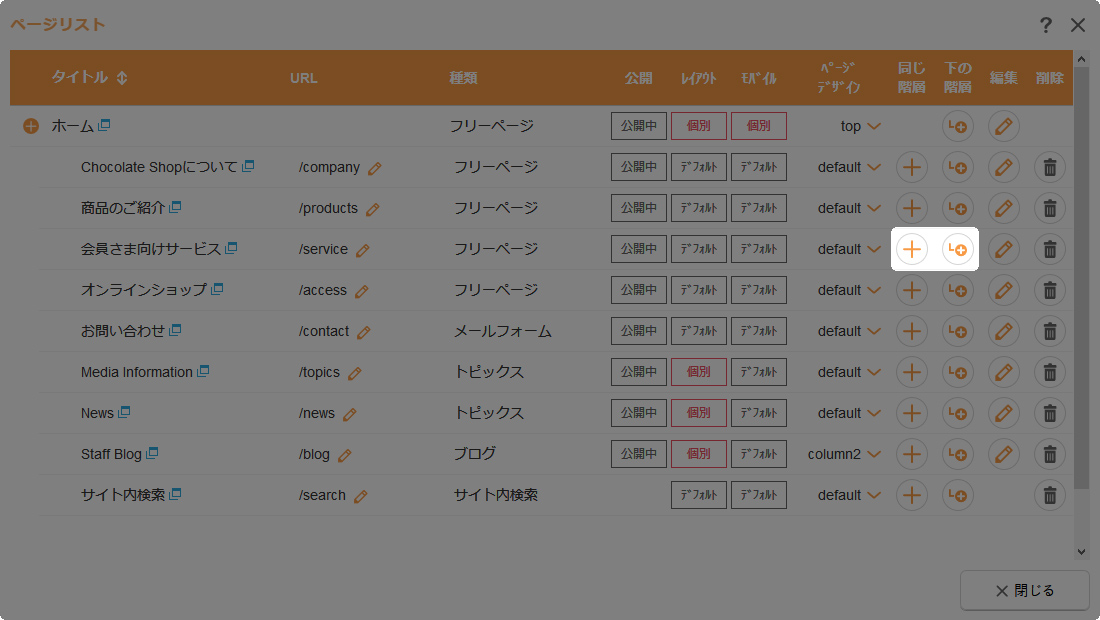The height and width of the screenshot is (620, 1100).
Task: Toggle ホーム layout 個別 setting
Action: 699,126
